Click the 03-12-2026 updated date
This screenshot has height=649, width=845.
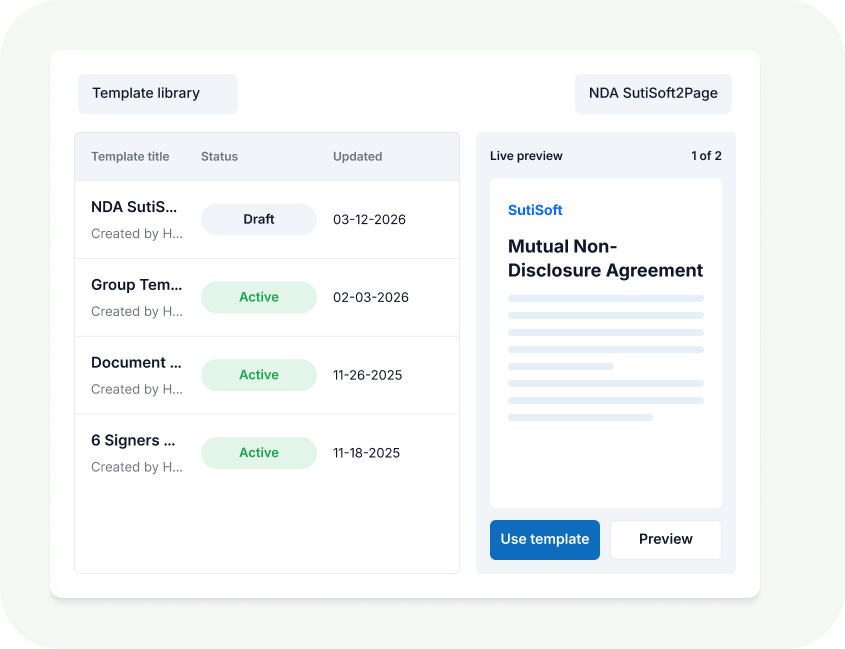pyautogui.click(x=369, y=219)
